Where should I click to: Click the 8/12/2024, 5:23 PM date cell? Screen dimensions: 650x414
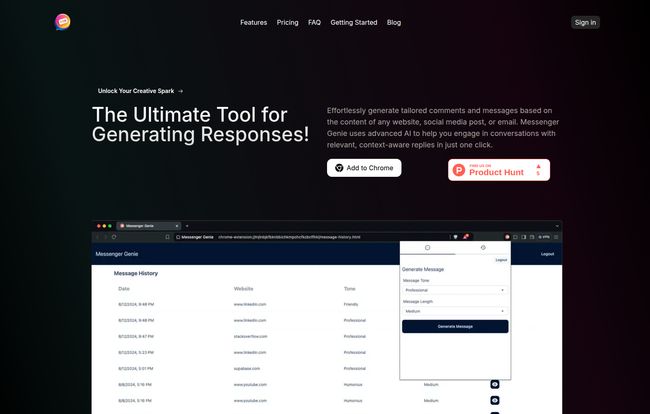[136, 352]
